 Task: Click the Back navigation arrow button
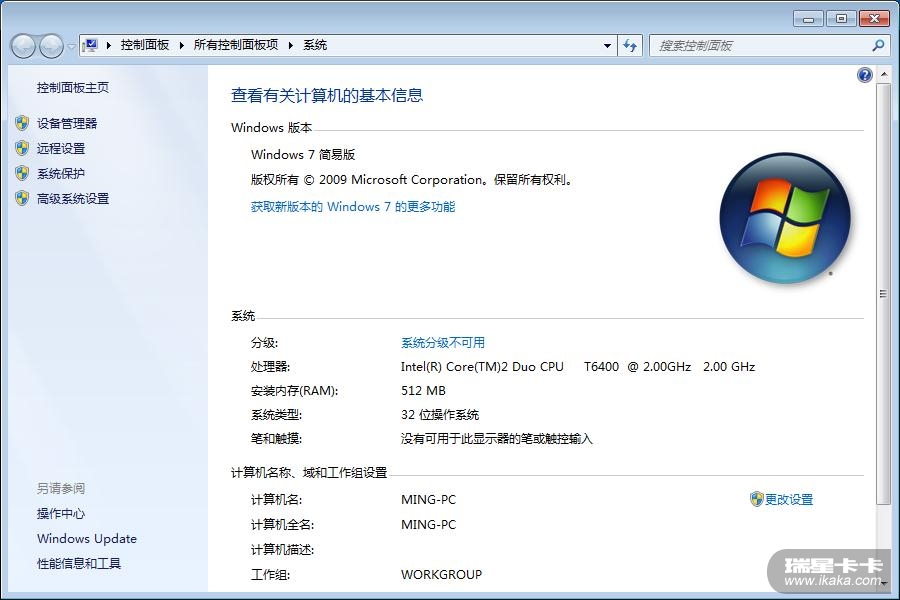pyautogui.click(x=24, y=46)
